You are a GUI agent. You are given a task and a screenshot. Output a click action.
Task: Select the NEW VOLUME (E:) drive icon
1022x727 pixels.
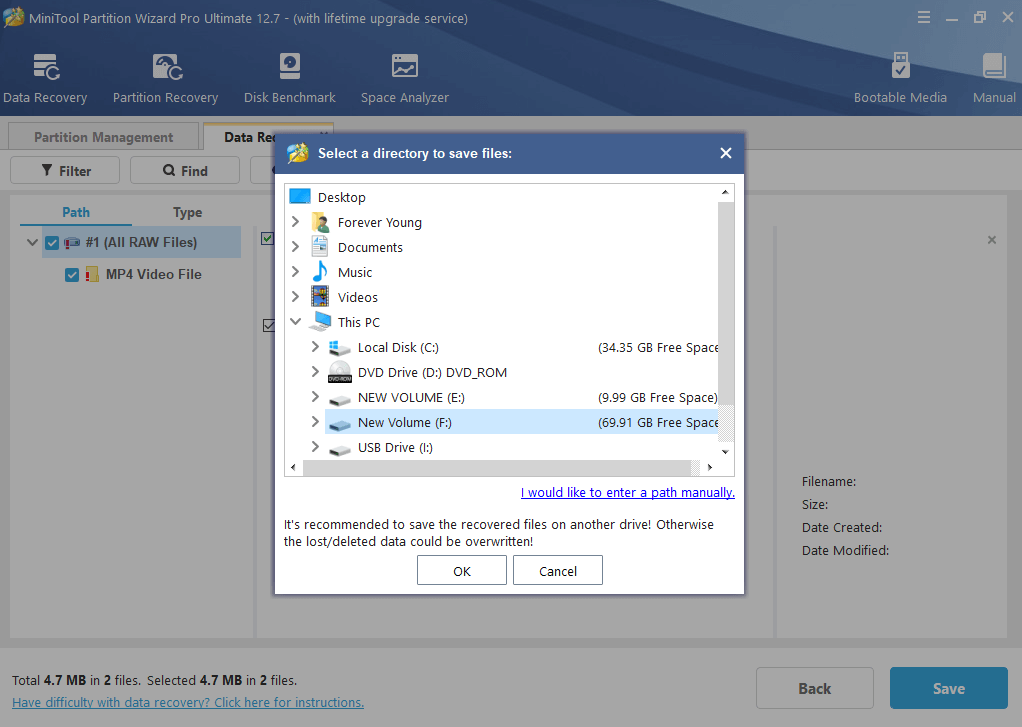click(x=340, y=398)
